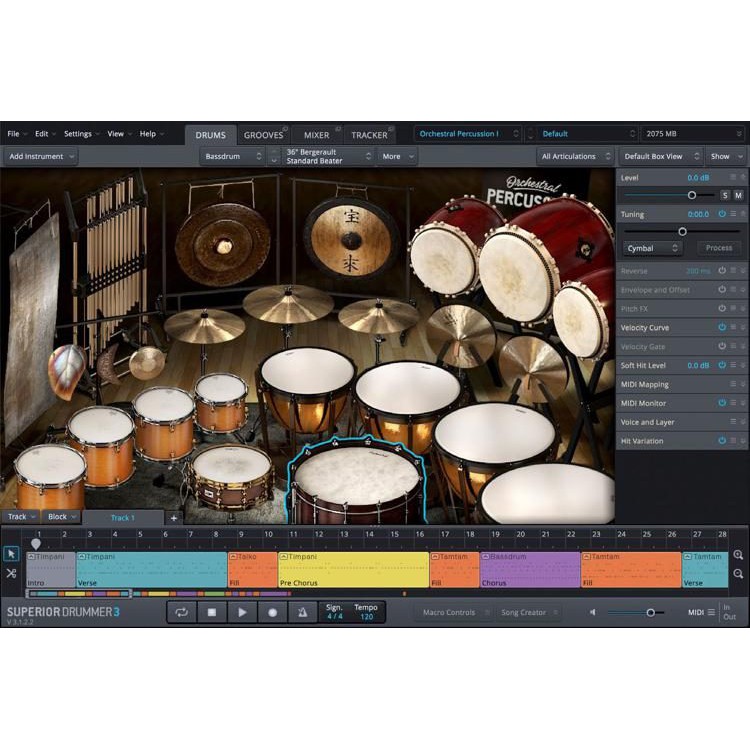The height and width of the screenshot is (750, 750).
Task: Enable Reverse power button
Action: click(722, 270)
